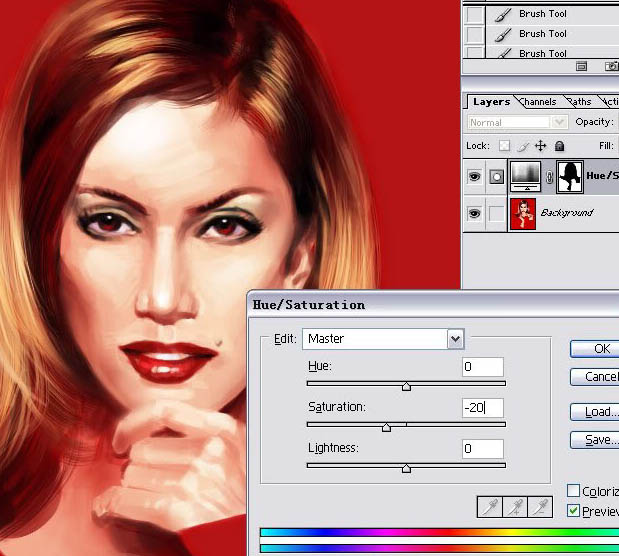Click the Hue slider handle
The height and width of the screenshot is (556, 619).
(x=406, y=386)
